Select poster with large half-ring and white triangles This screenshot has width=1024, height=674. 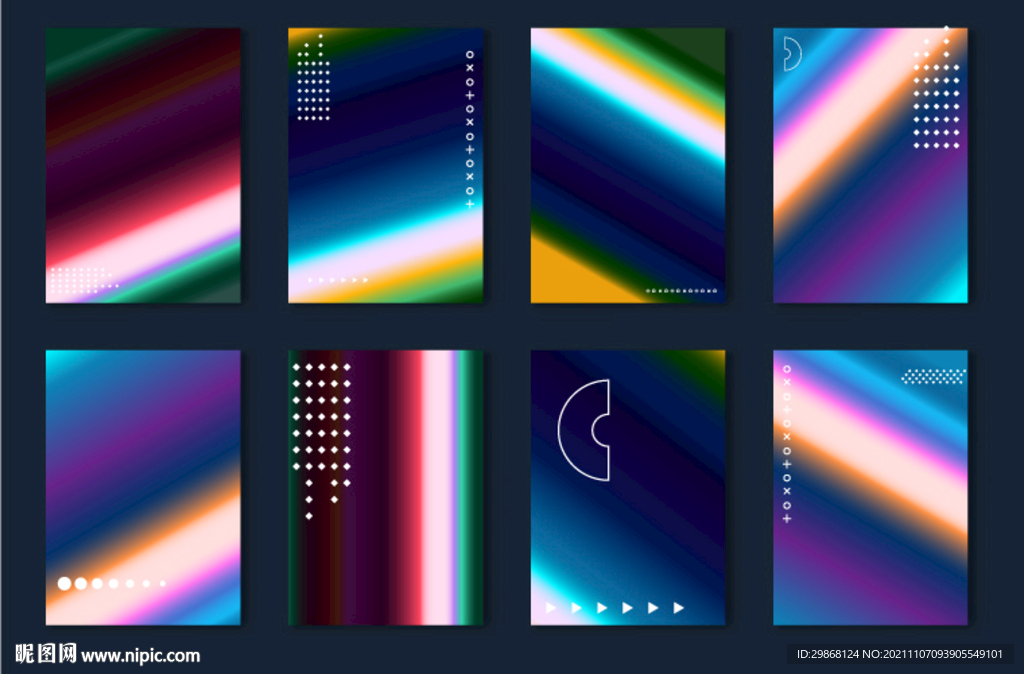point(628,488)
